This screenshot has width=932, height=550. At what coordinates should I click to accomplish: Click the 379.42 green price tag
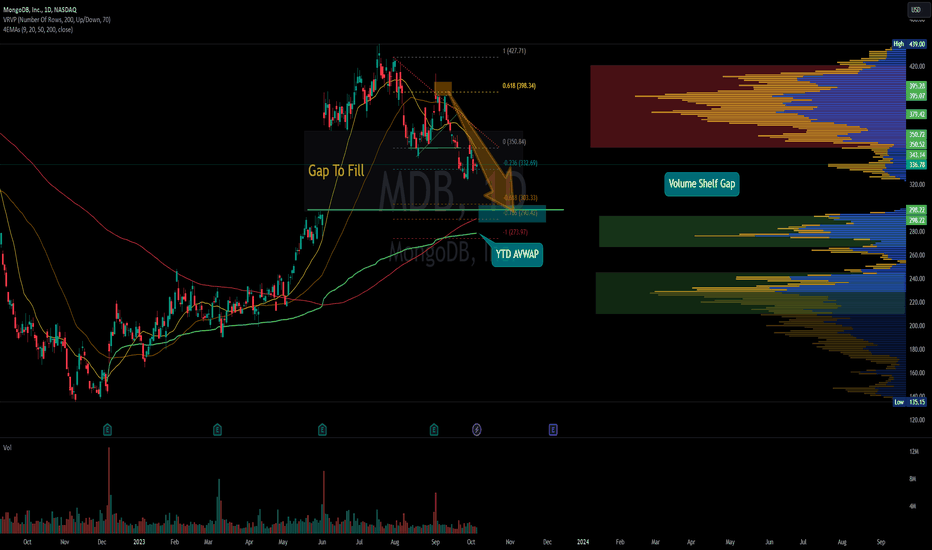pos(917,114)
